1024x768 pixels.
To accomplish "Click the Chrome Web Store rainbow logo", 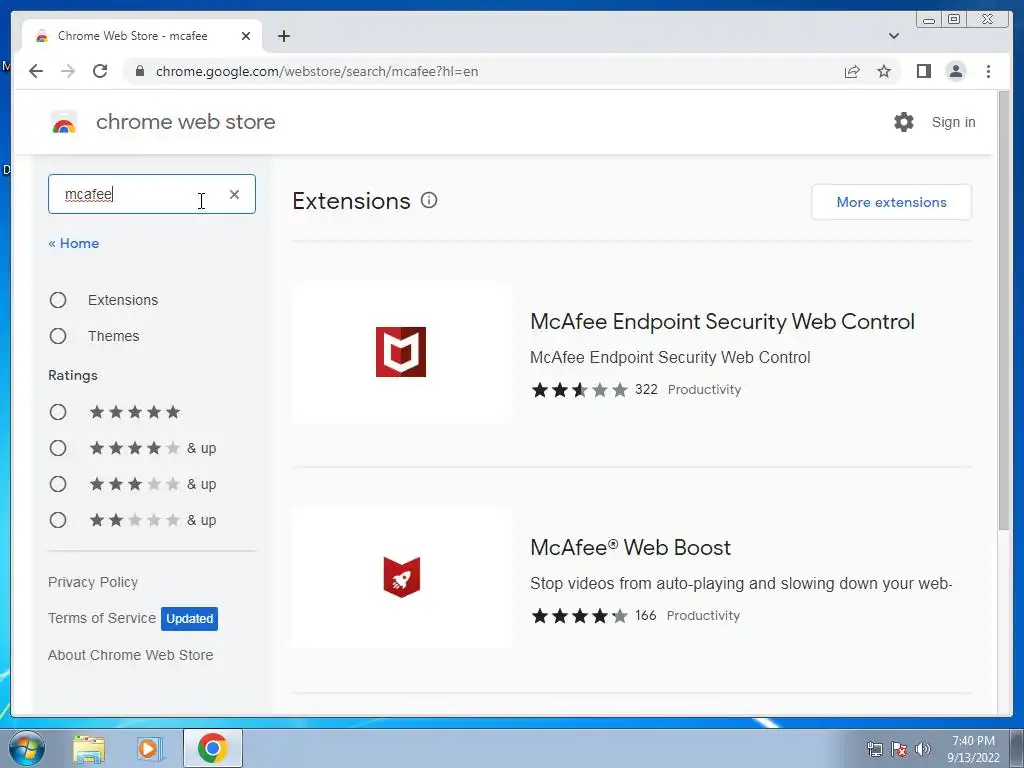I will pos(64,122).
